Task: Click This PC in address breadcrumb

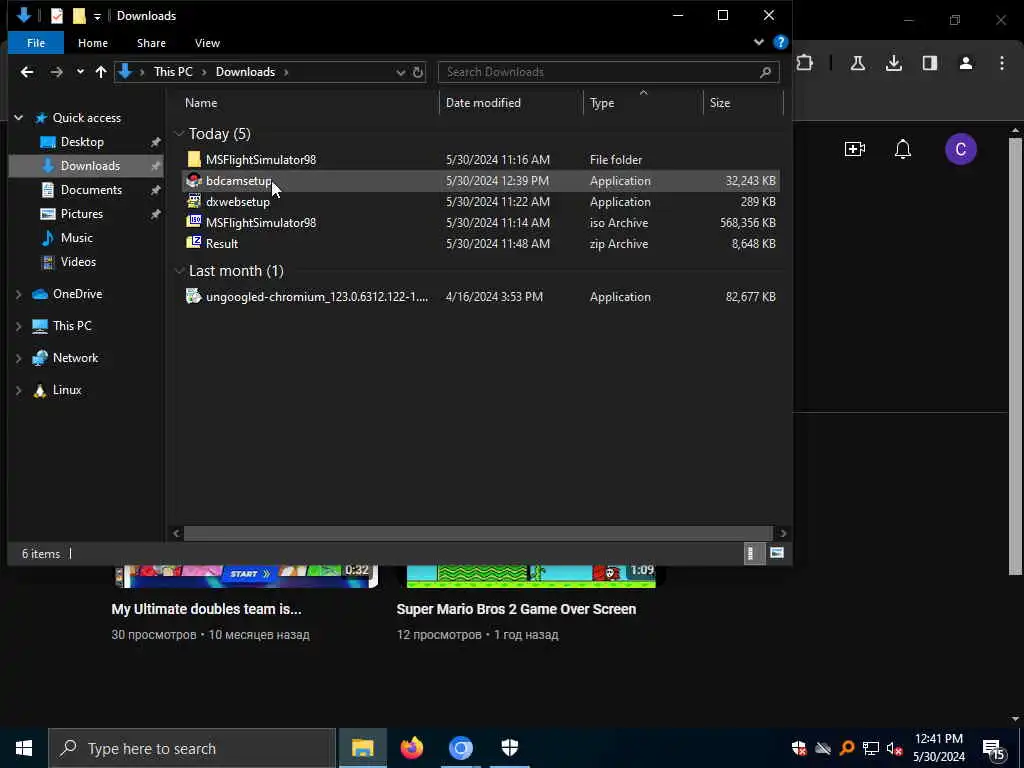Action: coord(173,72)
